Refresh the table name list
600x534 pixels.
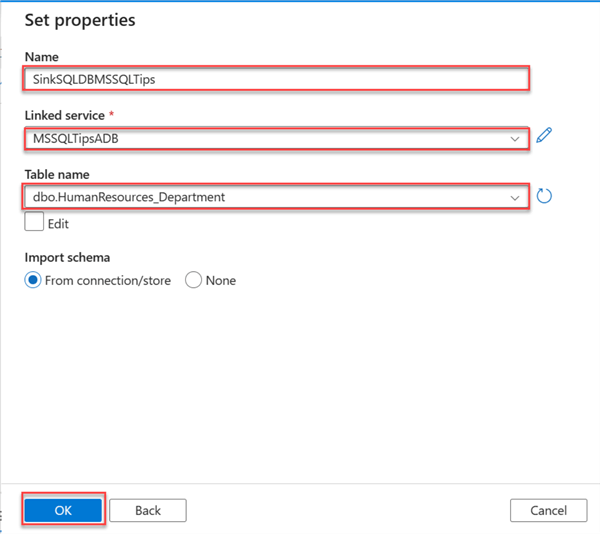[x=544, y=196]
